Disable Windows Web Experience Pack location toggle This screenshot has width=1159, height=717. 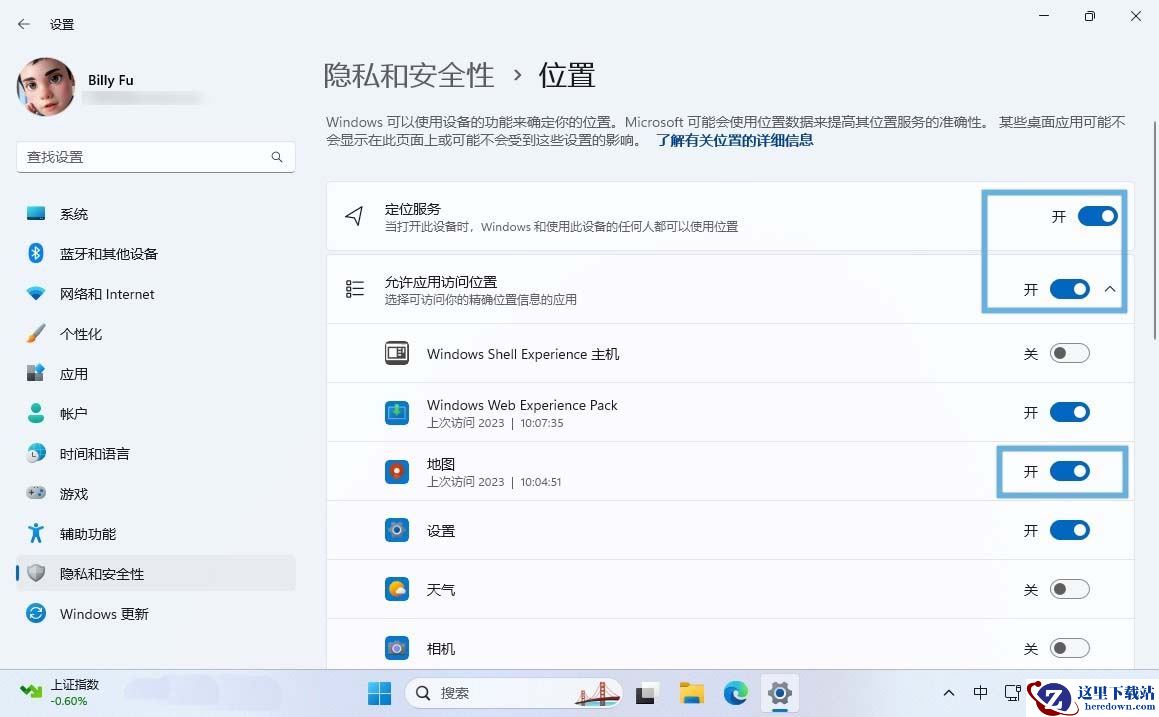coord(1070,412)
